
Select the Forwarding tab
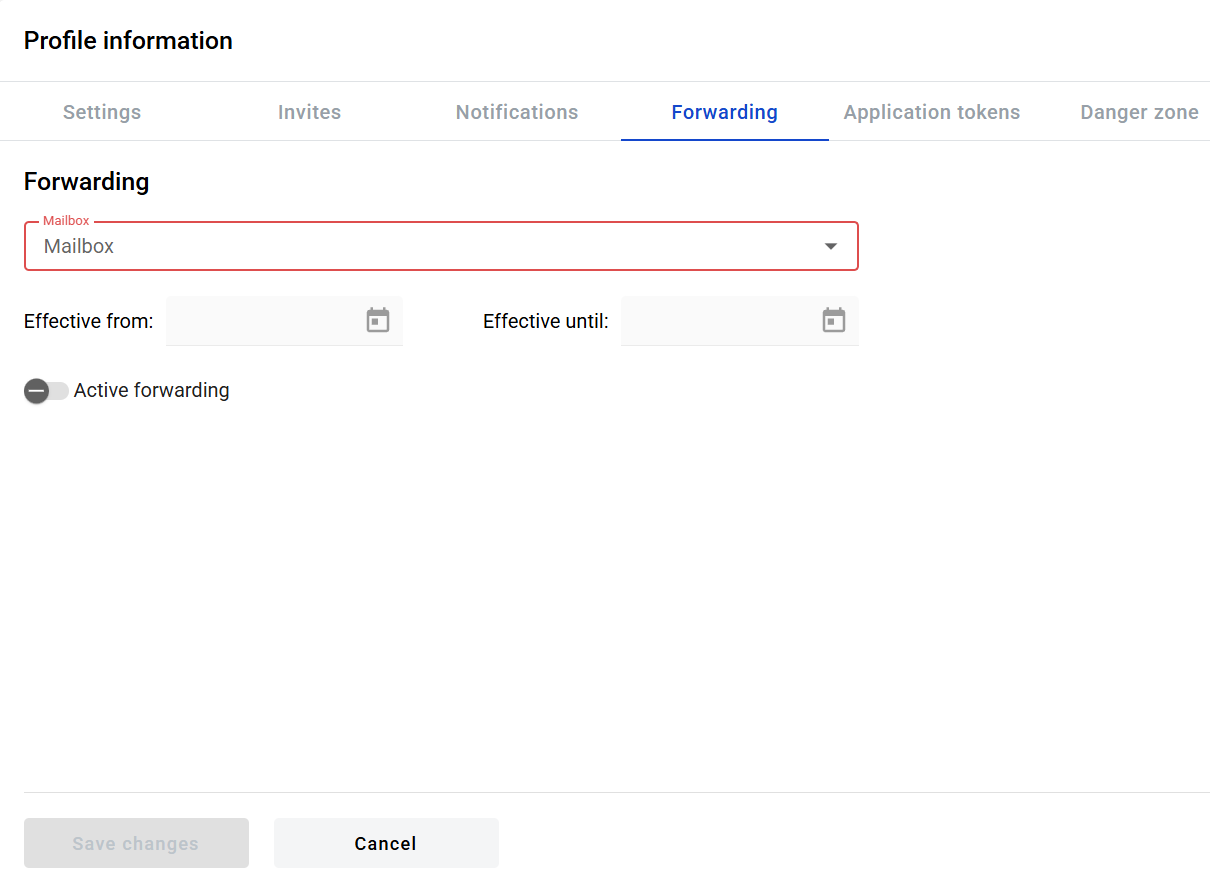tap(724, 112)
